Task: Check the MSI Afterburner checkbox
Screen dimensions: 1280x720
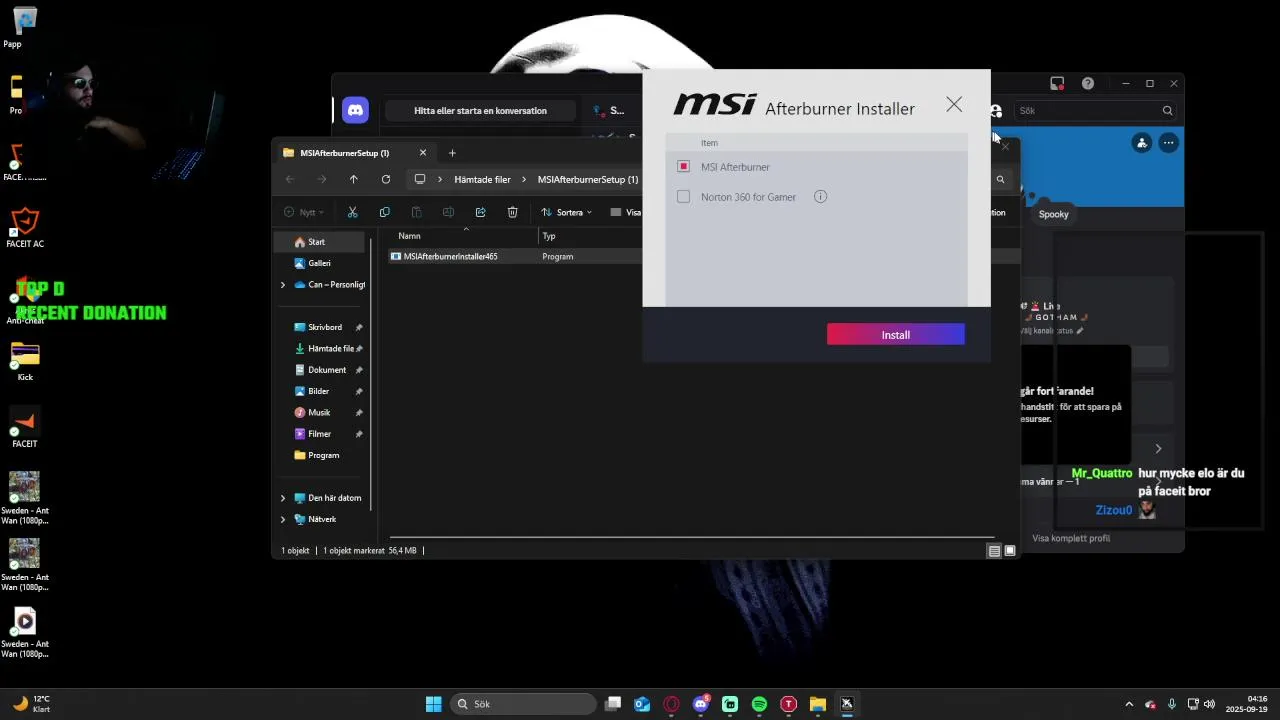Action: pos(683,167)
